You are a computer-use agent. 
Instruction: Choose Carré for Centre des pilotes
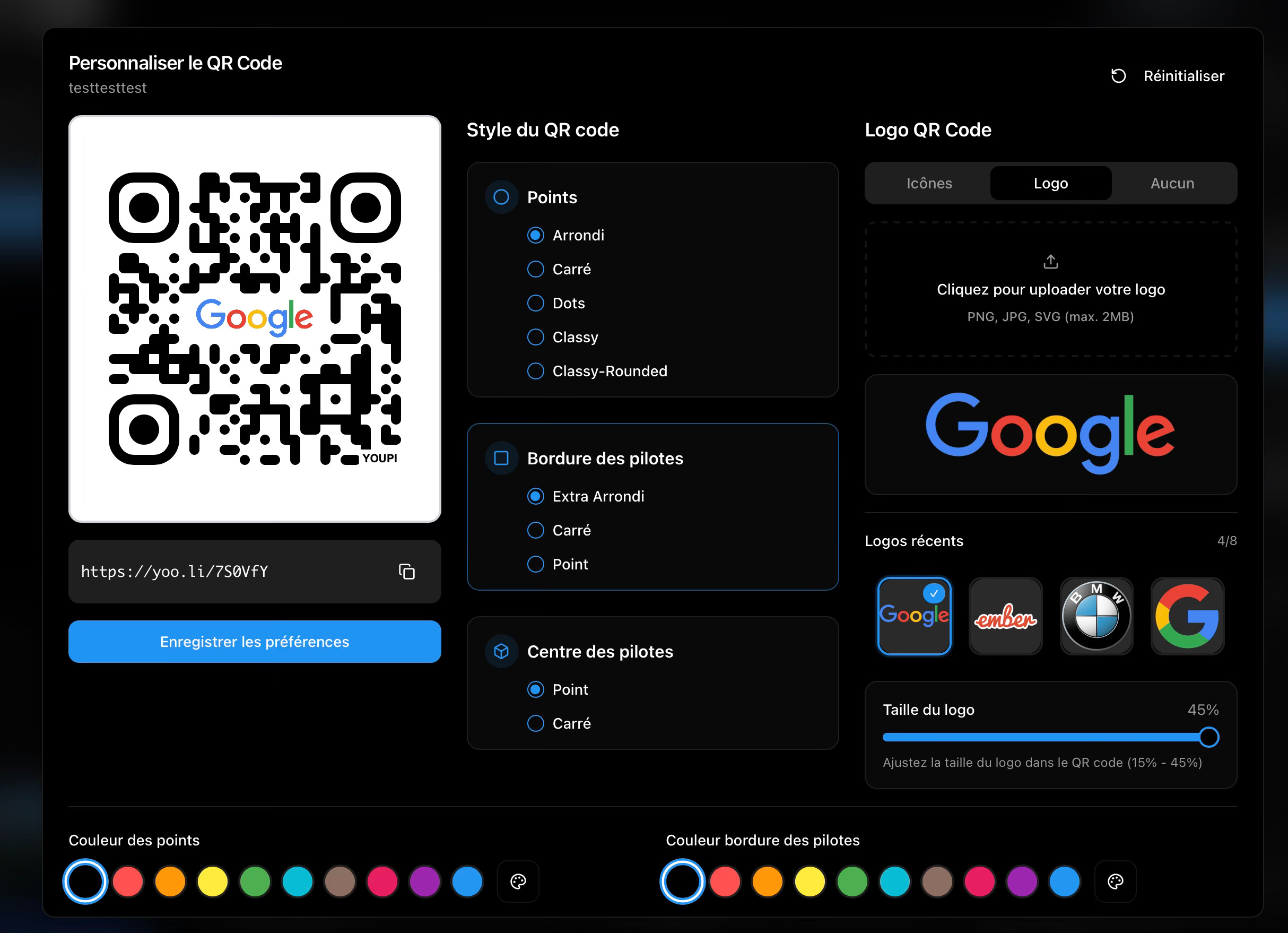[536, 723]
